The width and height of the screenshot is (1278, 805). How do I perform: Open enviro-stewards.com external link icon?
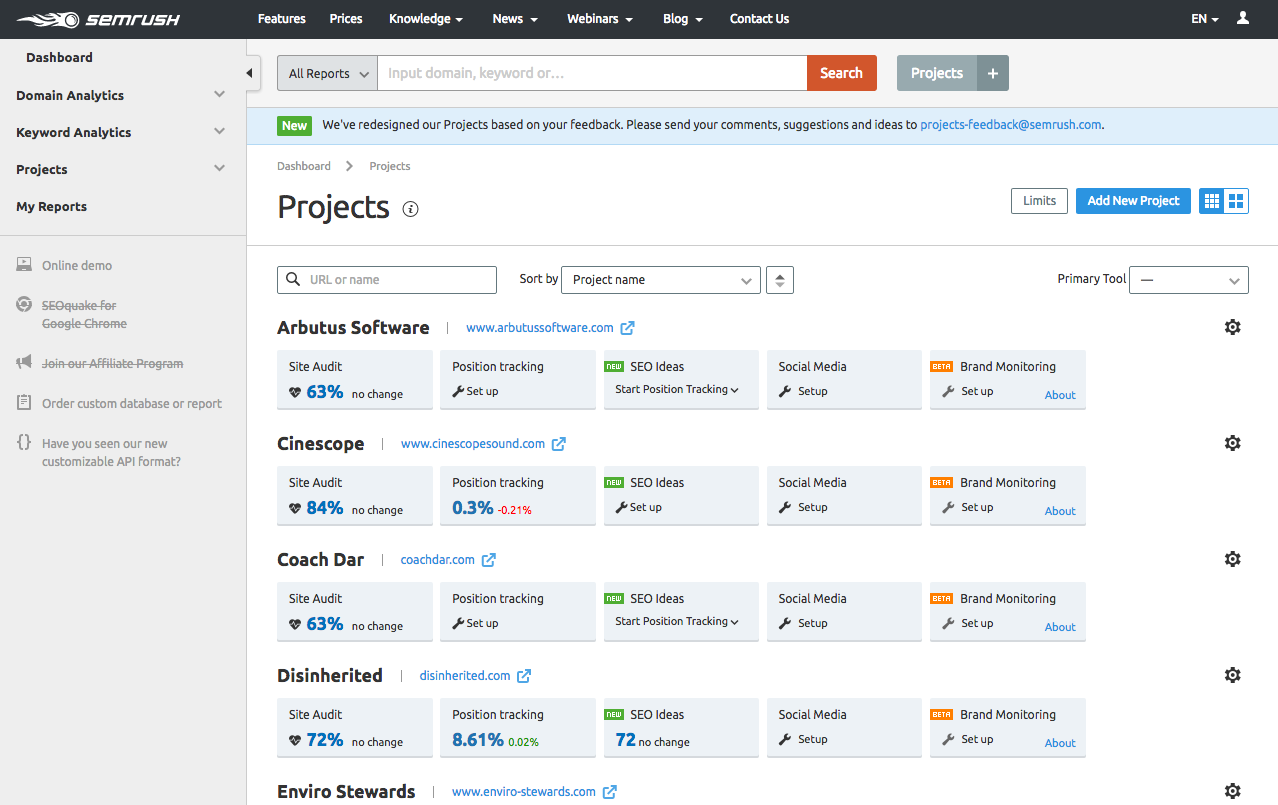click(610, 792)
